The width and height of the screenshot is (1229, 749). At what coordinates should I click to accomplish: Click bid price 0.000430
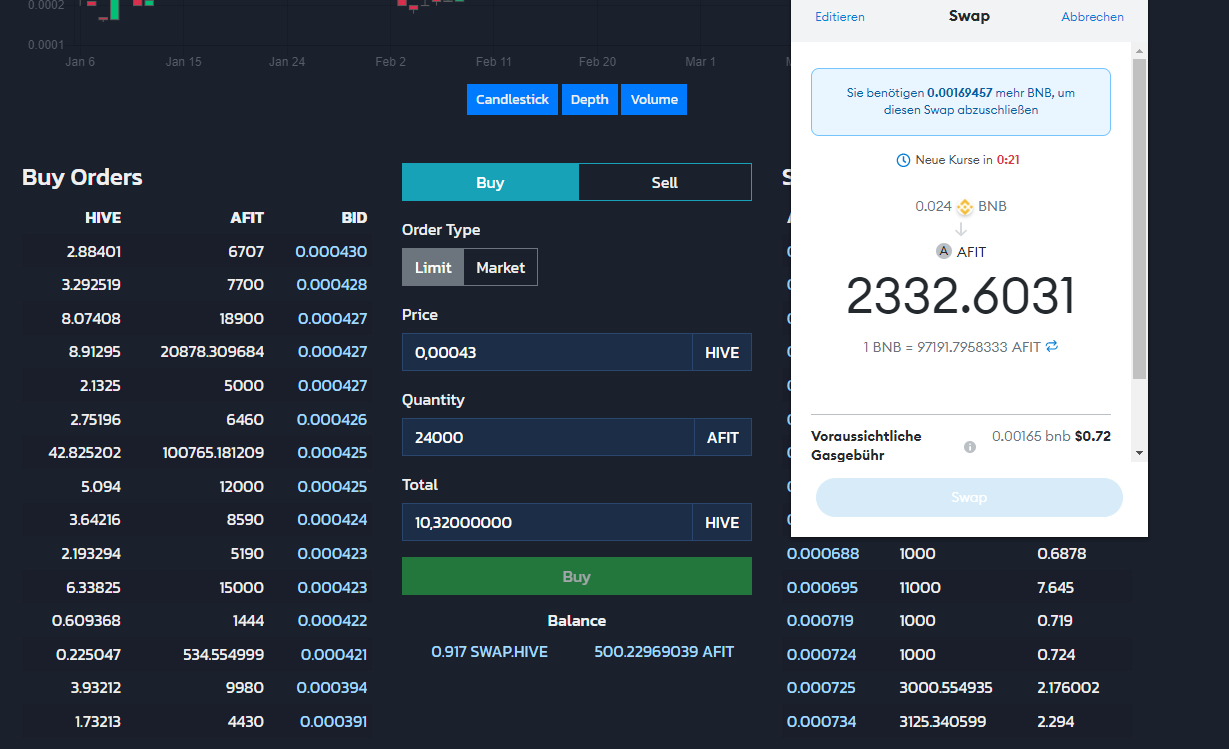tap(332, 251)
